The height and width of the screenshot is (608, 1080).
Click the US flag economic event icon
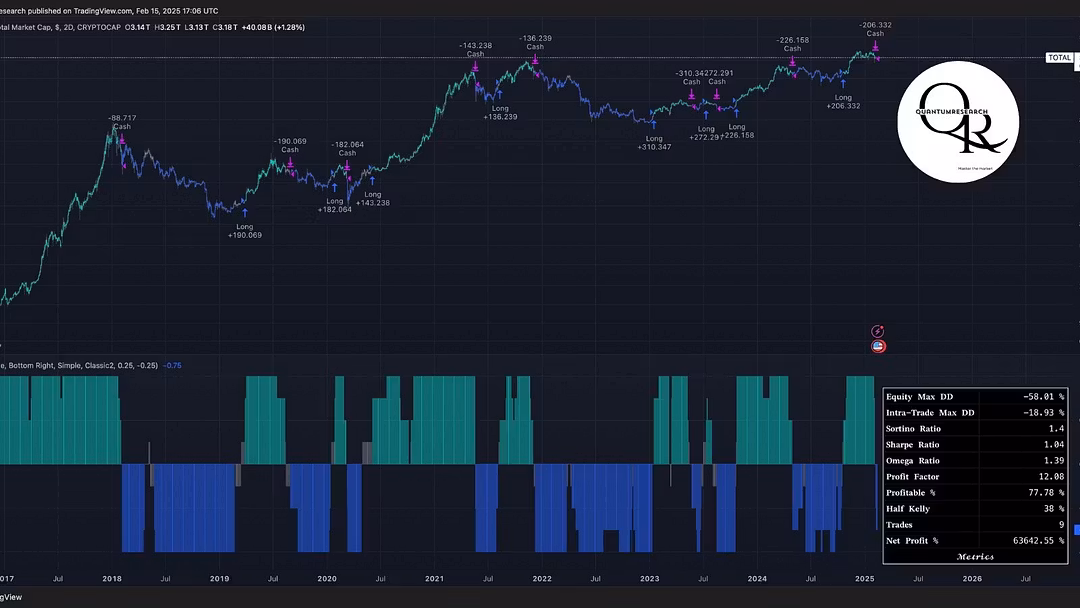click(878, 347)
